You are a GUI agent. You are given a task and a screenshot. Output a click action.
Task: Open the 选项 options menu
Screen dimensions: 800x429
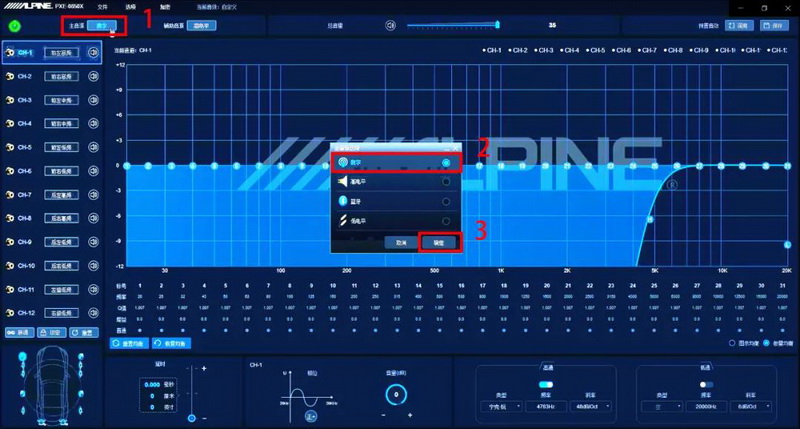click(x=131, y=7)
